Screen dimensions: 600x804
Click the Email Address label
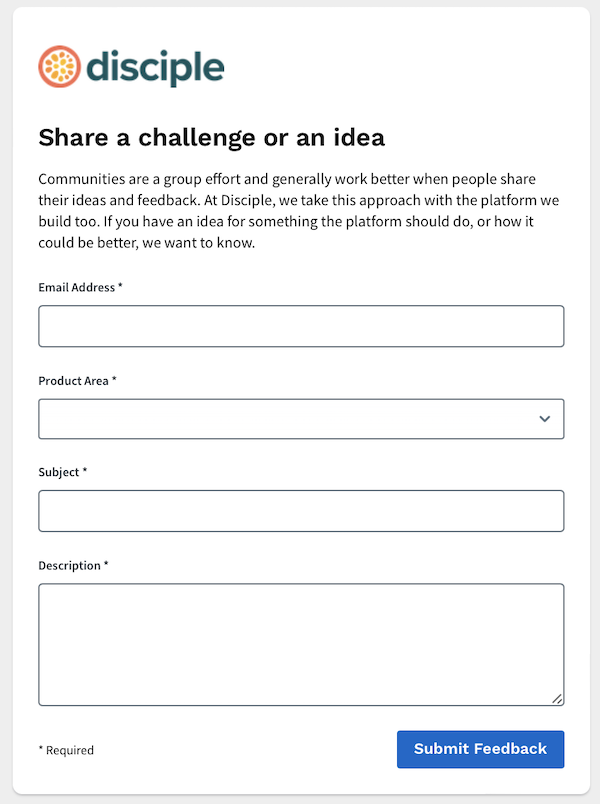click(x=76, y=287)
